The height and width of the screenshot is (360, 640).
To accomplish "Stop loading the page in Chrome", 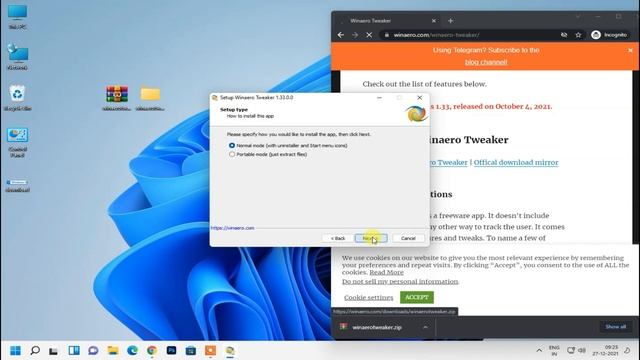I will click(x=369, y=35).
